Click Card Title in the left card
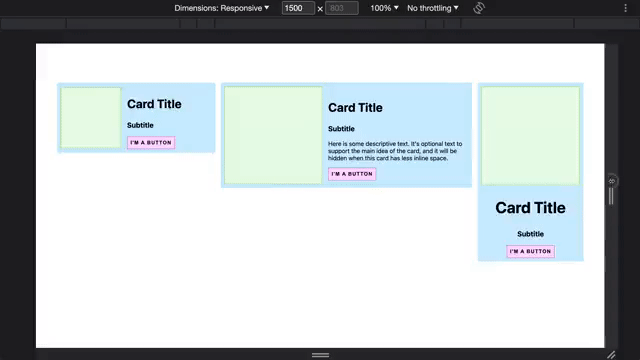Viewport: 640px width, 360px height. tap(154, 104)
